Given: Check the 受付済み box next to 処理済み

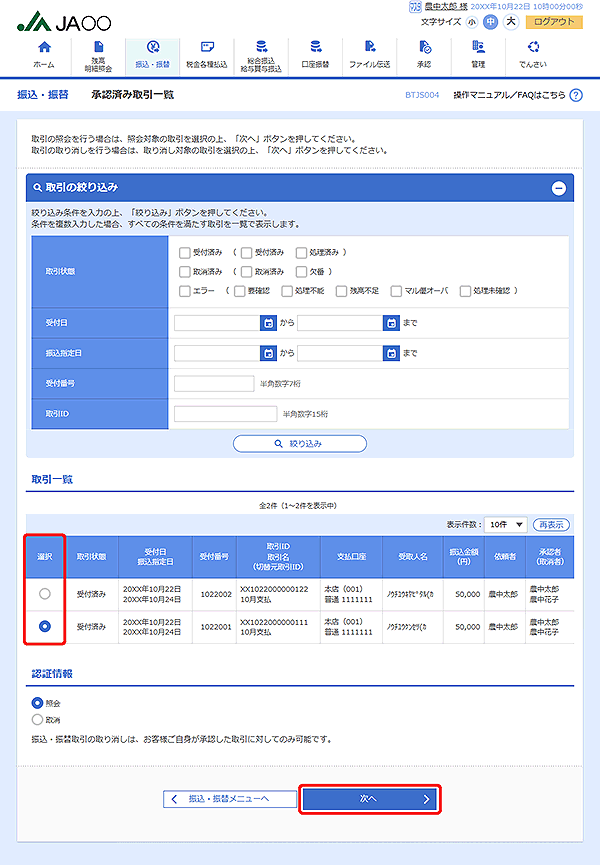Looking at the screenshot, I should (246, 253).
